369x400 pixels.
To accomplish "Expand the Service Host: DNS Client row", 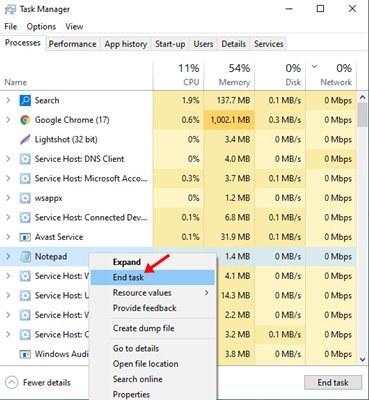I will pyautogui.click(x=9, y=159).
